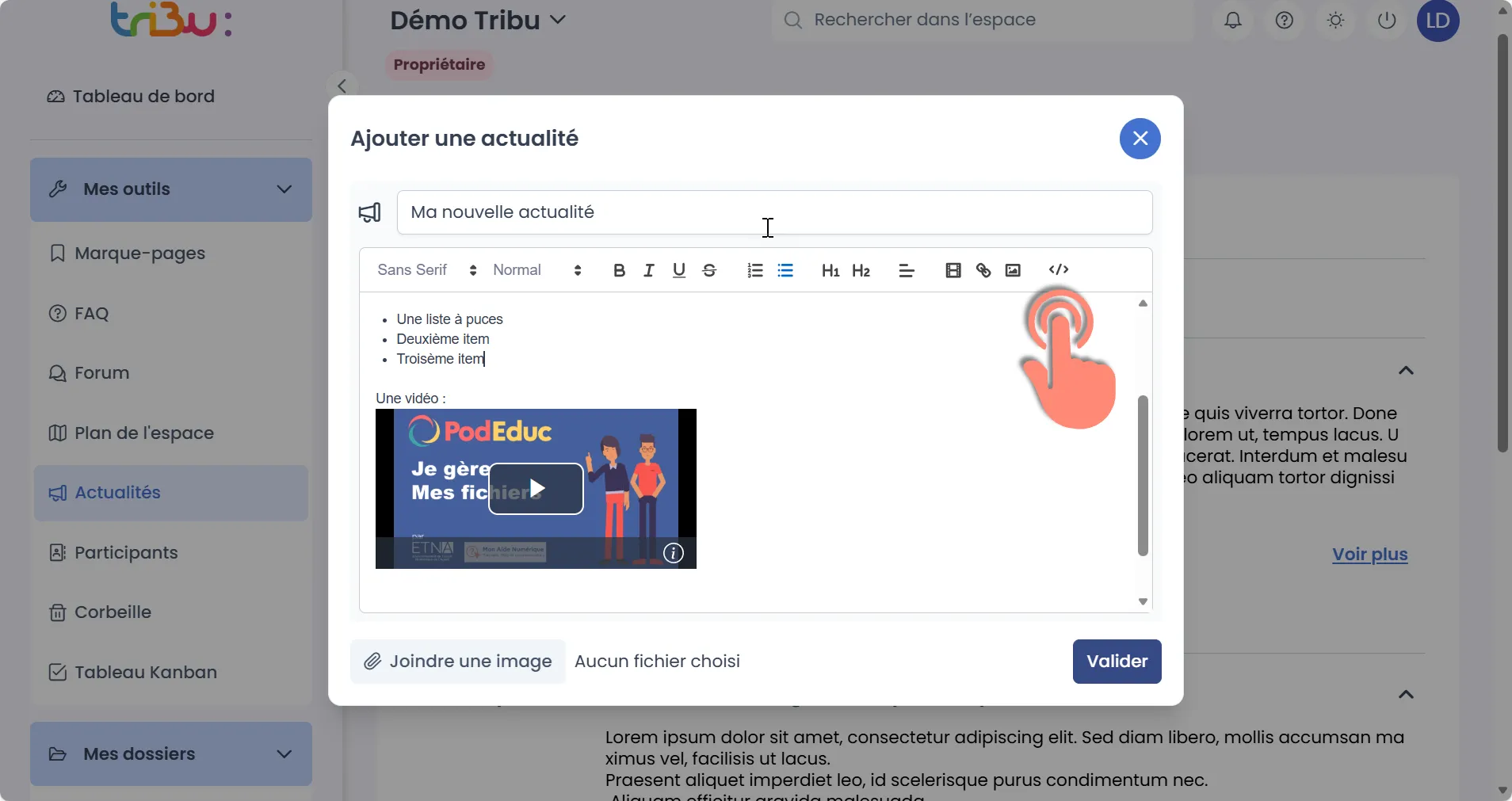Click the page scroll down arrow
Viewport: 1512px width, 801px height.
click(1502, 791)
